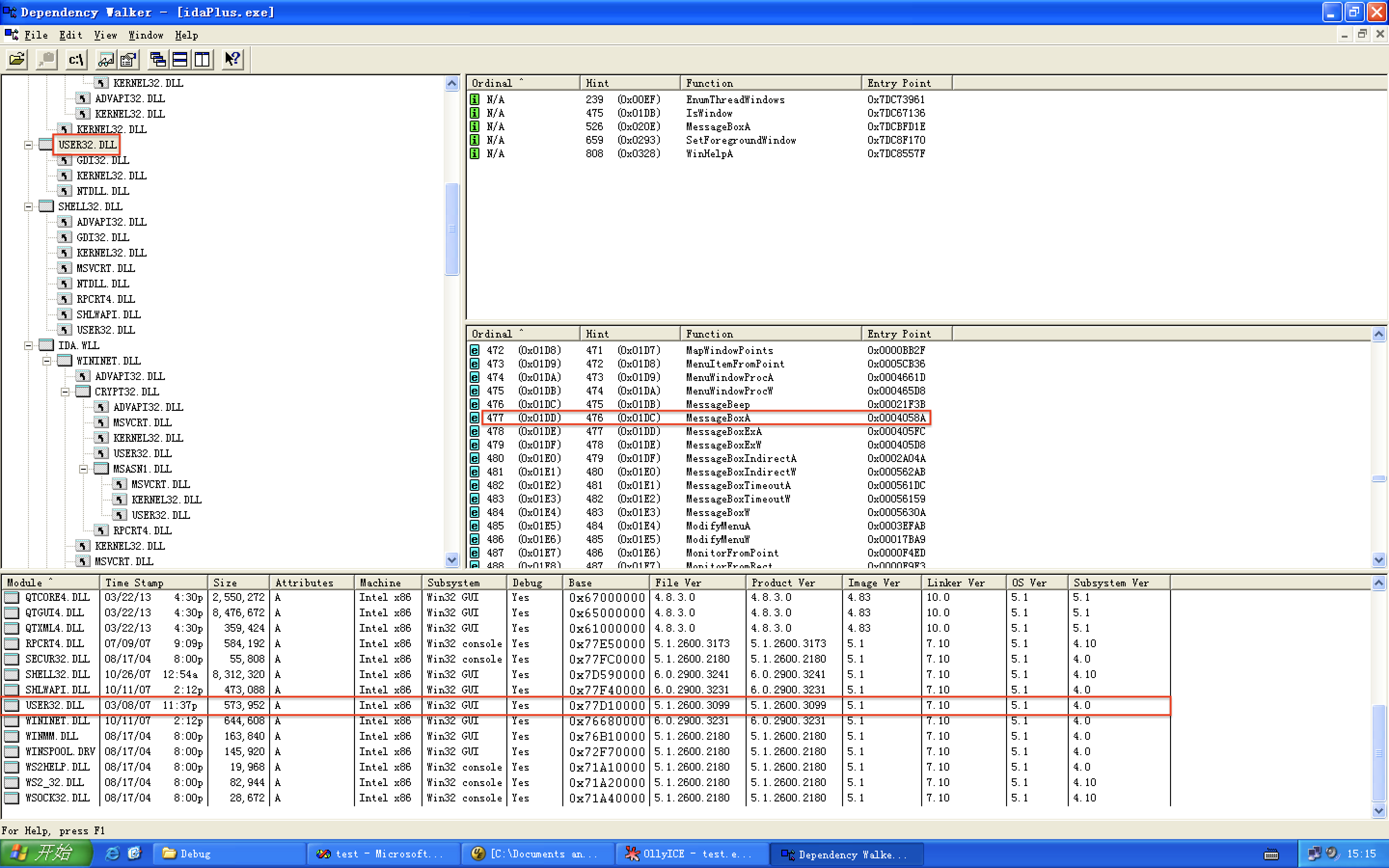Collapse the WININET.DLL tree node
Image resolution: width=1389 pixels, height=868 pixels.
pyautogui.click(x=47, y=361)
